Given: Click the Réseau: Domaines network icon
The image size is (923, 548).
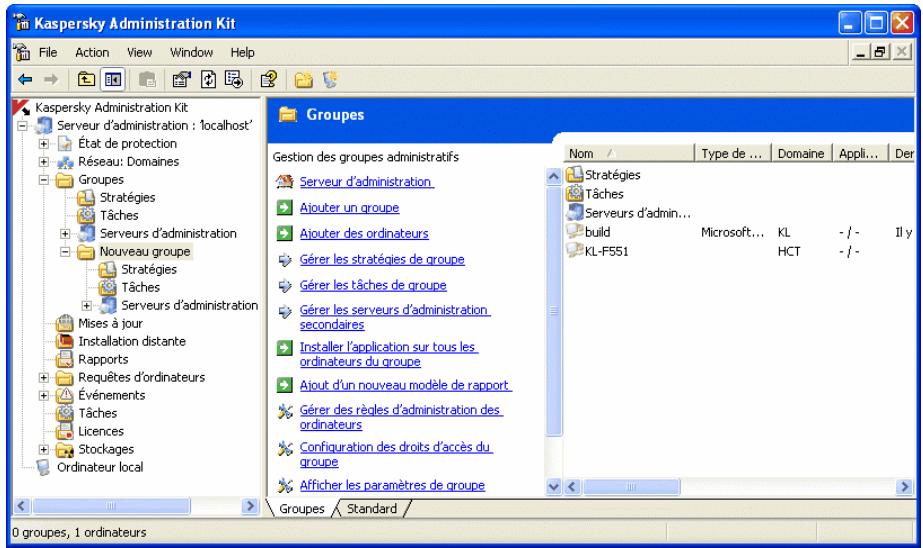Looking at the screenshot, I should click(x=65, y=162).
